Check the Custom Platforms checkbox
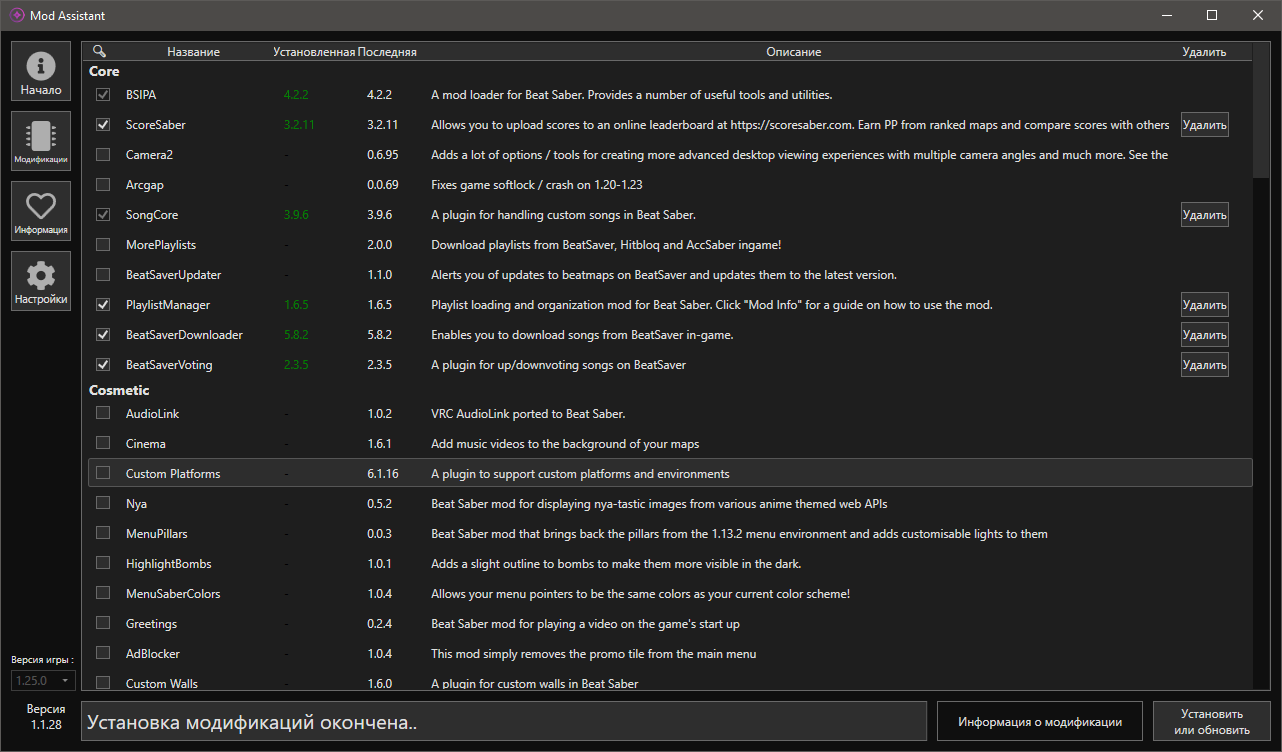Viewport: 1282px width, 752px height. point(103,473)
